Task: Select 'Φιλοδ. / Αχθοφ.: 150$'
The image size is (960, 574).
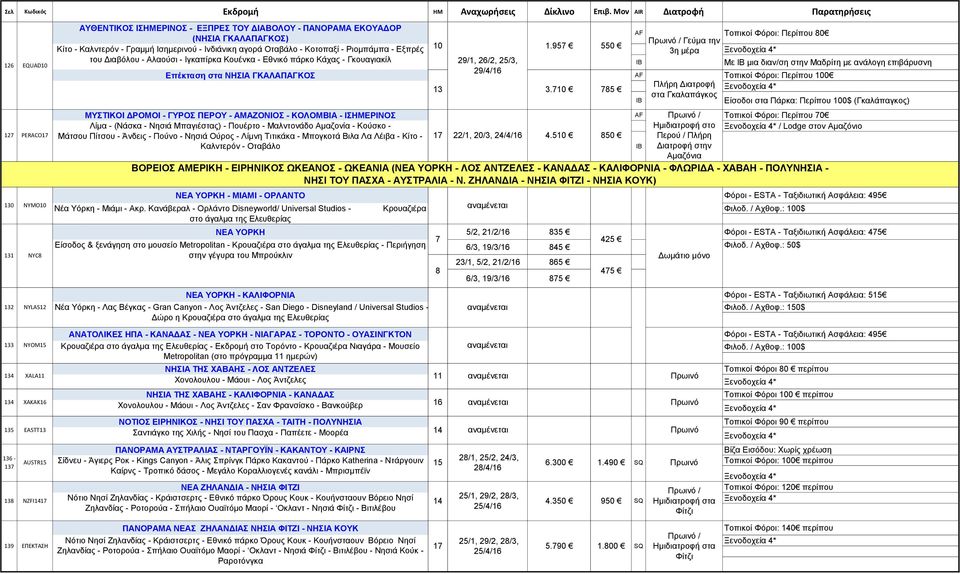Action: point(764,307)
